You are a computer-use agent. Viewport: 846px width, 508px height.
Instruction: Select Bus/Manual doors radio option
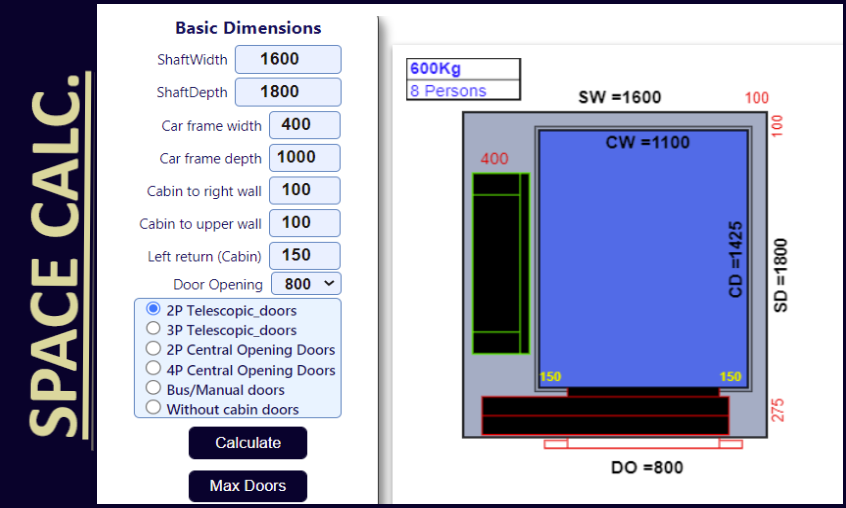pyautogui.click(x=153, y=388)
